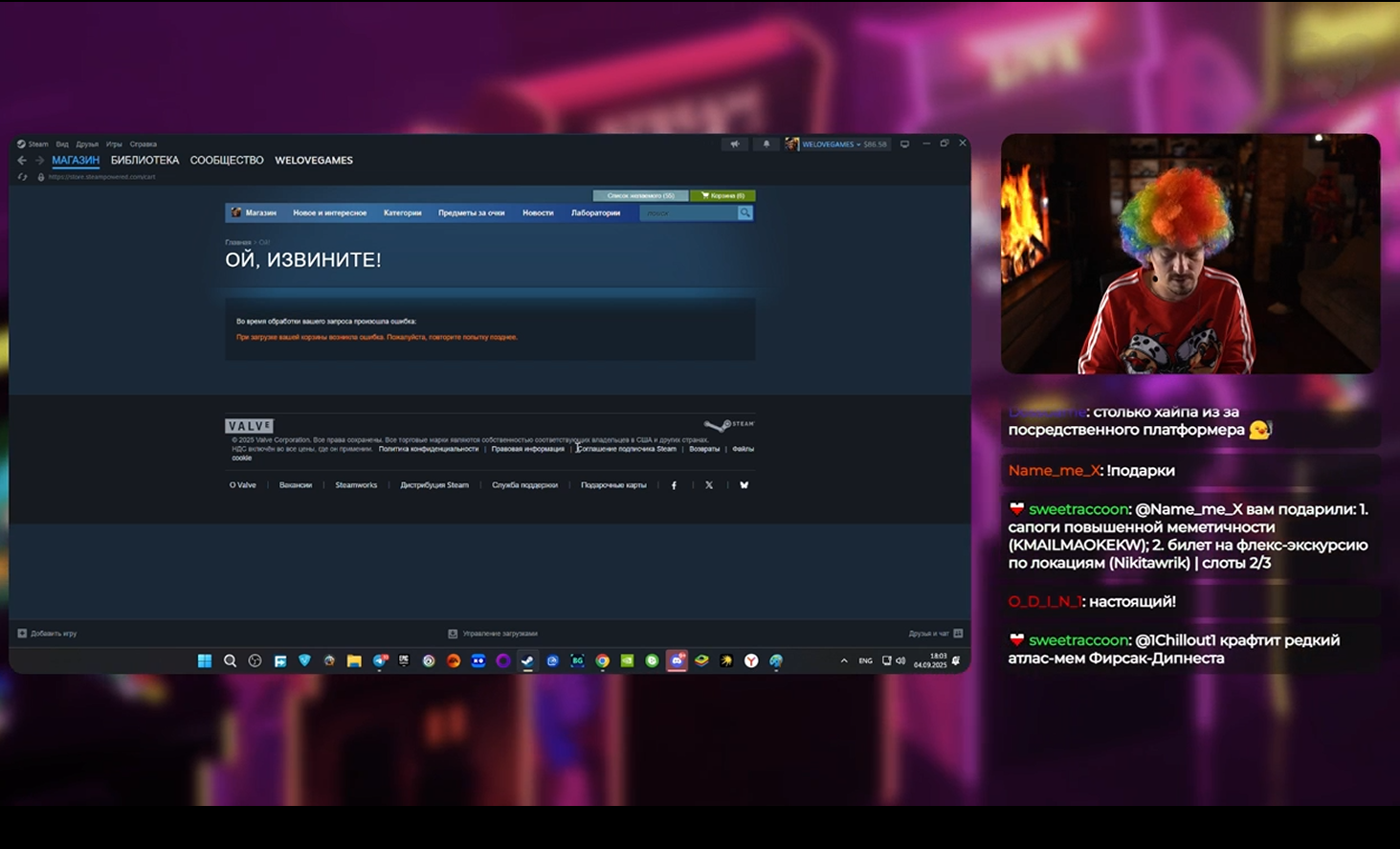Reload the Steam store page
The width and height of the screenshot is (1400, 849).
[x=23, y=177]
